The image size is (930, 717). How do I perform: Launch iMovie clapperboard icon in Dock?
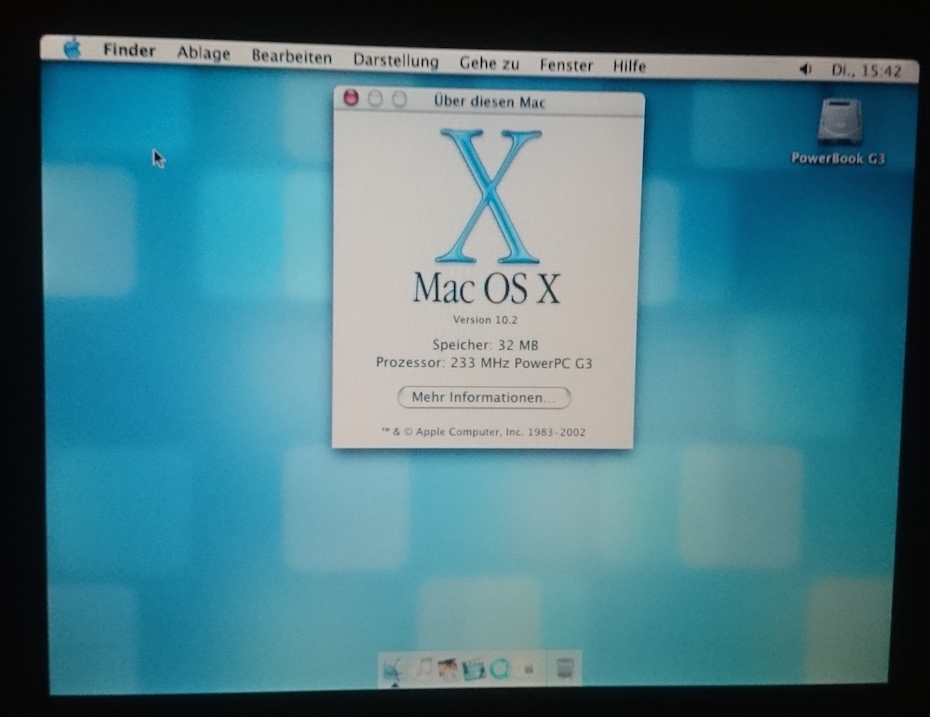pos(474,670)
